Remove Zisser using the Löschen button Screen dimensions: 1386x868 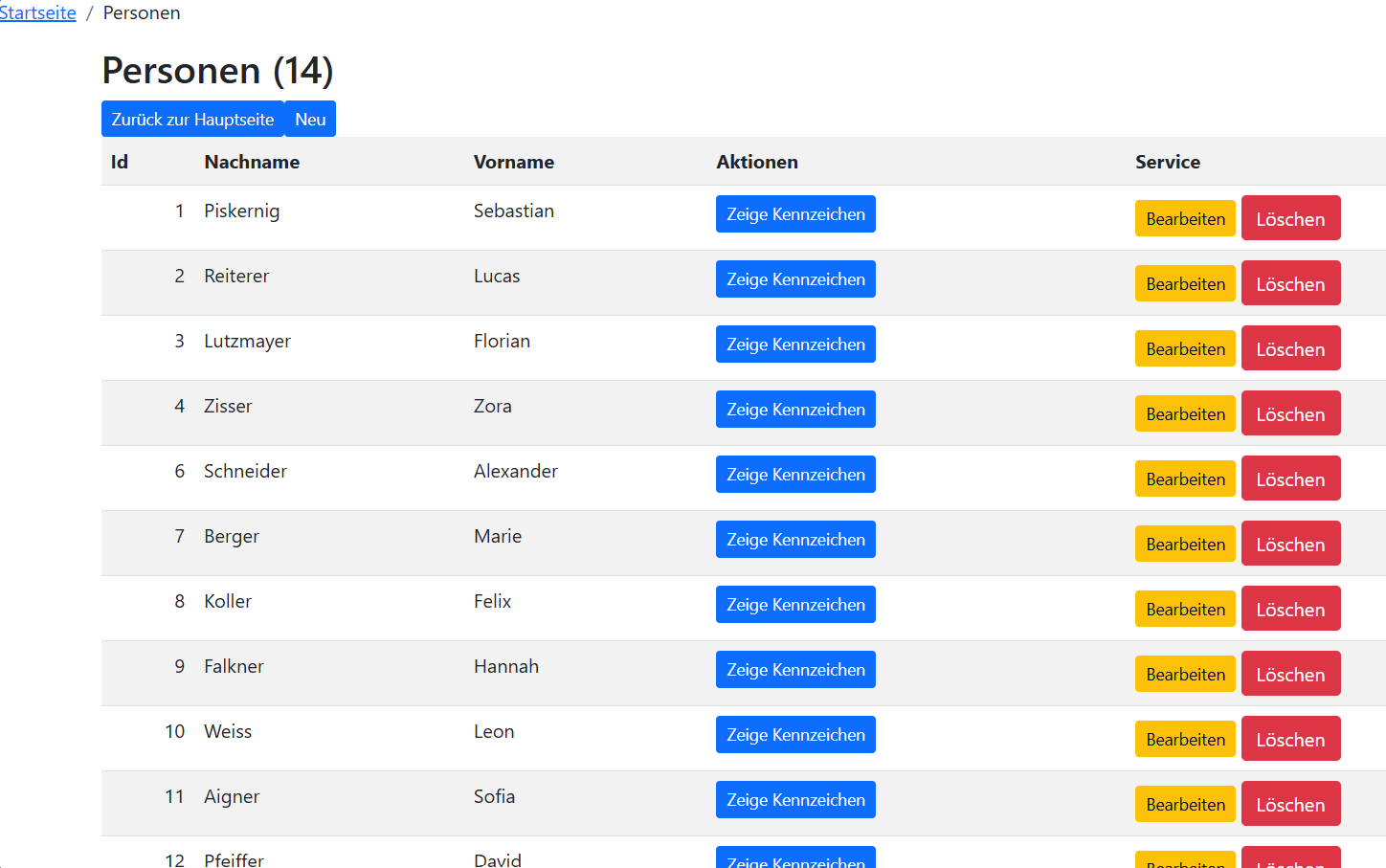click(1289, 414)
